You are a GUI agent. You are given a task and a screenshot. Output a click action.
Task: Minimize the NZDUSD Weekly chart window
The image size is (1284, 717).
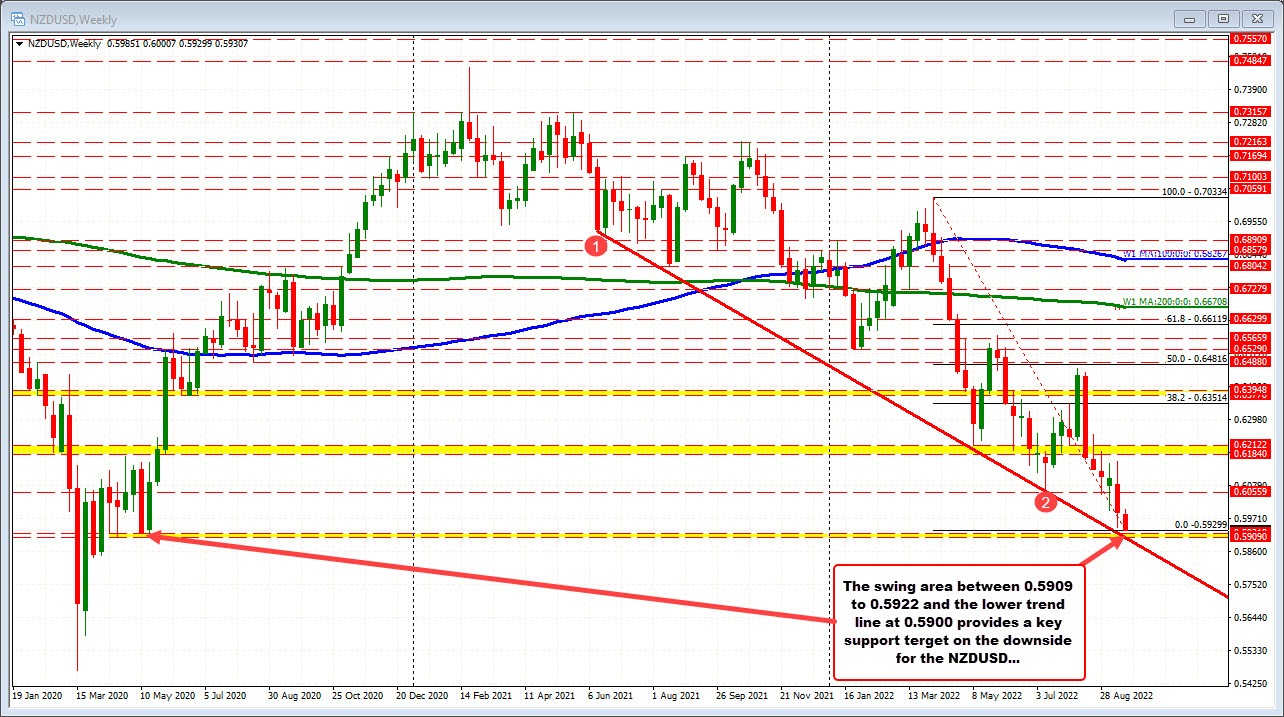(x=1190, y=18)
